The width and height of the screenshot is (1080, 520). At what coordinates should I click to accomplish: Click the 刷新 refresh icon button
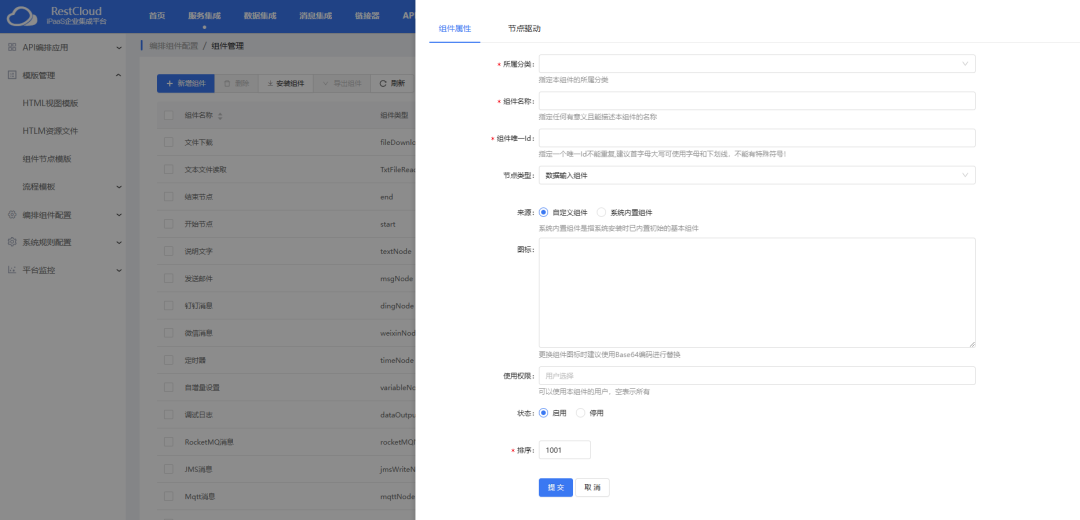(392, 83)
